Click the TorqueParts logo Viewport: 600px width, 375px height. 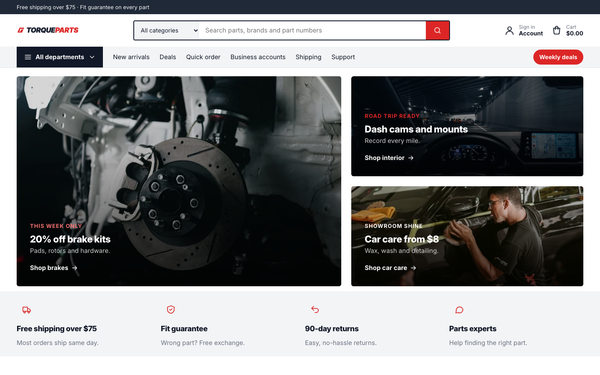click(48, 30)
